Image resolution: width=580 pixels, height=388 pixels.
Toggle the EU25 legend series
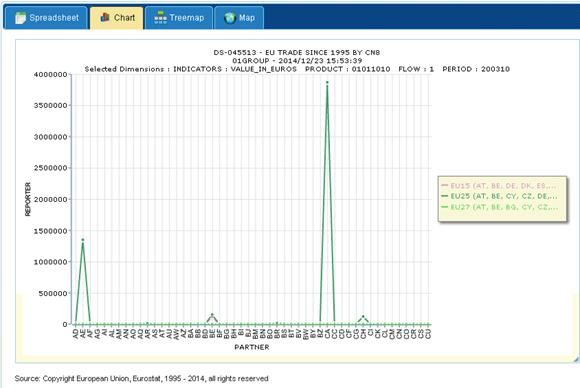tap(499, 196)
